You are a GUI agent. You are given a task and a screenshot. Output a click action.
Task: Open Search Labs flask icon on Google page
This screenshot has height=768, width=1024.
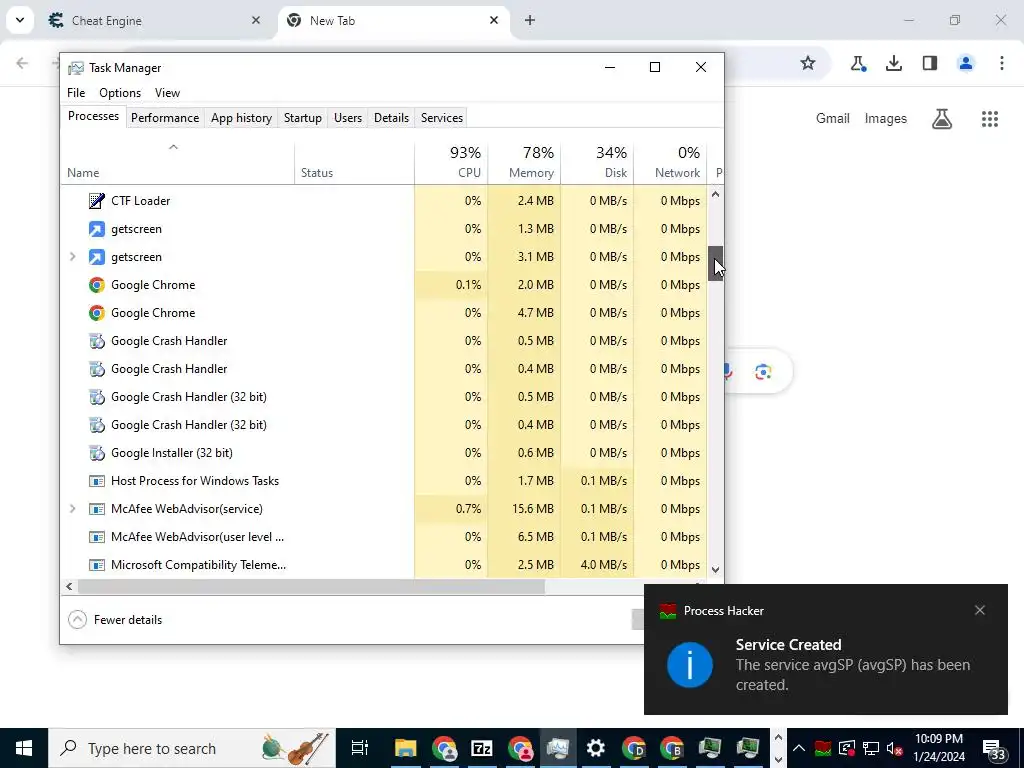point(942,119)
